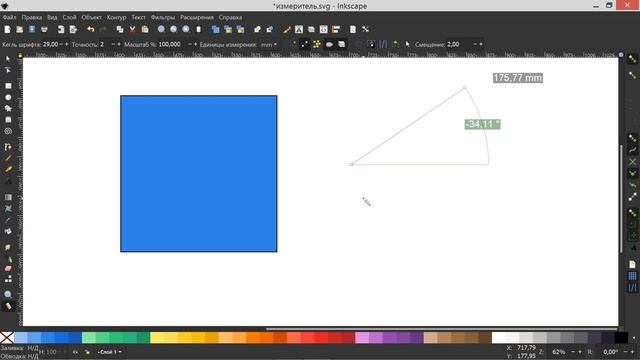The width and height of the screenshot is (640, 360).
Task: Open Align and Distribute dialog
Action: pos(336,29)
